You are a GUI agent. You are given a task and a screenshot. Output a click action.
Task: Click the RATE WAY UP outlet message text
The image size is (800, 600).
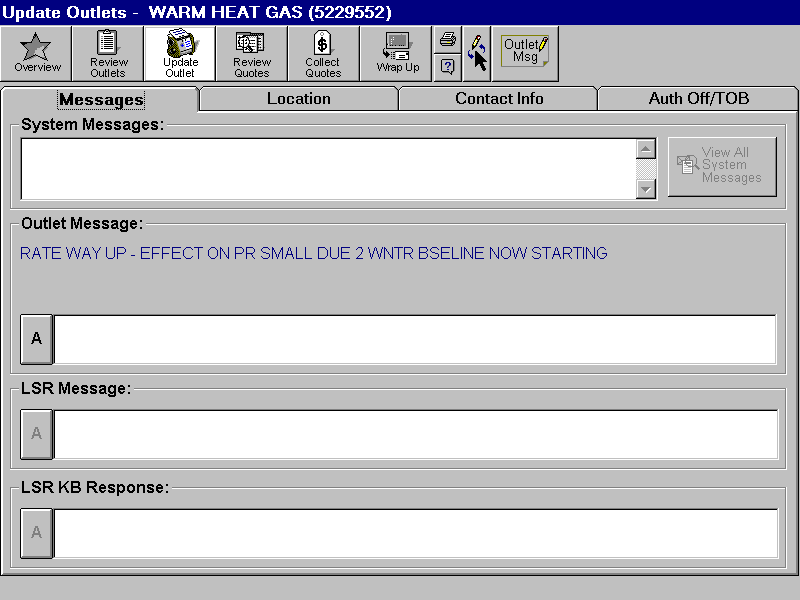(x=313, y=253)
